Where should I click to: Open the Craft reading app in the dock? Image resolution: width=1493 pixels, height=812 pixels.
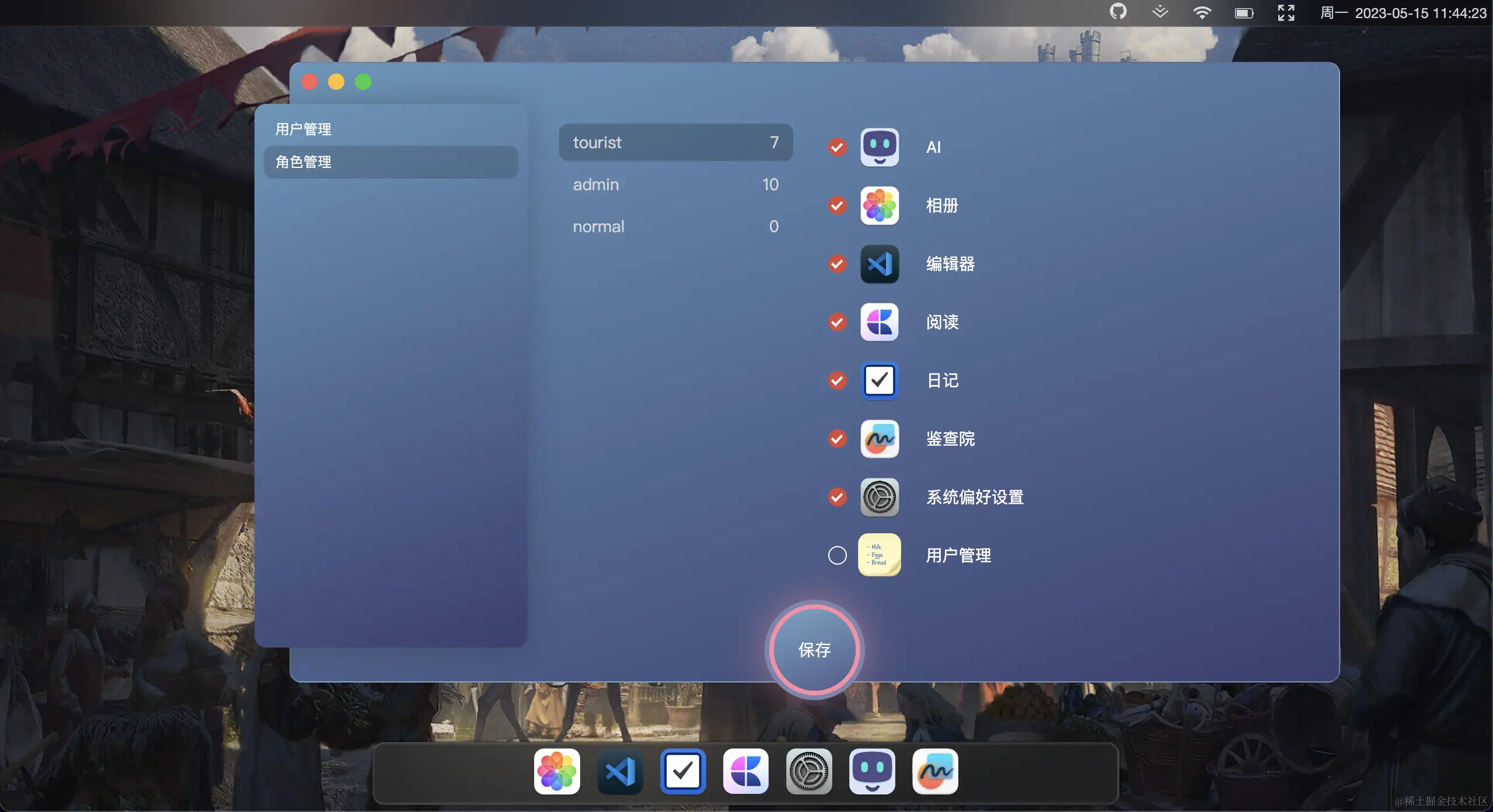click(746, 771)
